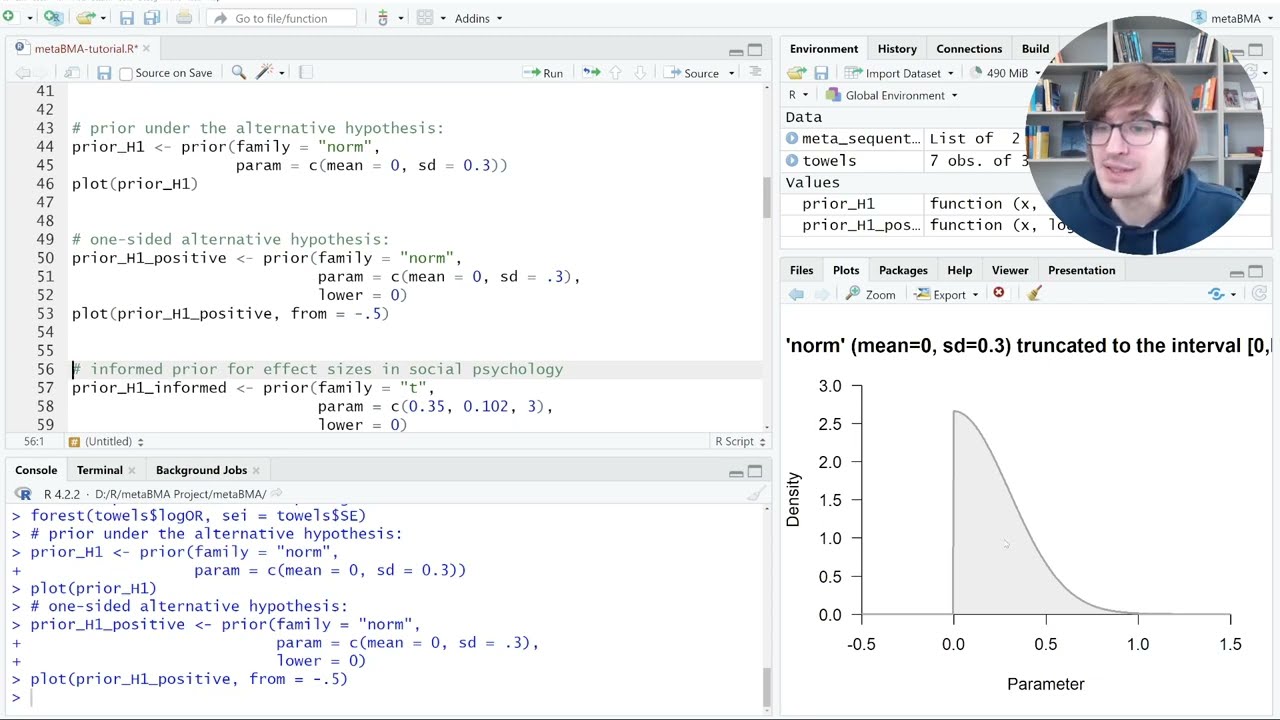Switch to the Terminal tab

click(100, 470)
